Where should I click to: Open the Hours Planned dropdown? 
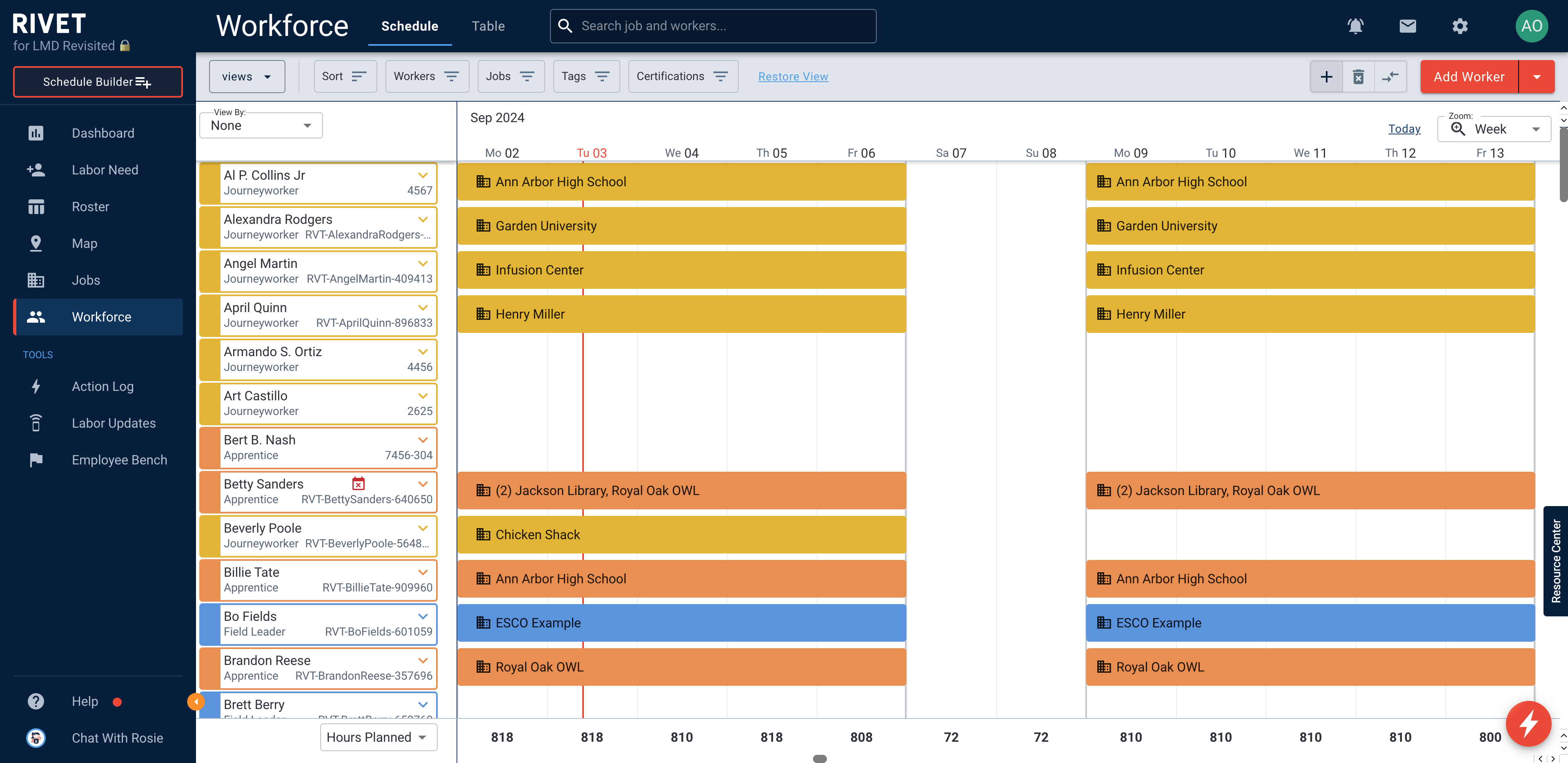pos(378,737)
